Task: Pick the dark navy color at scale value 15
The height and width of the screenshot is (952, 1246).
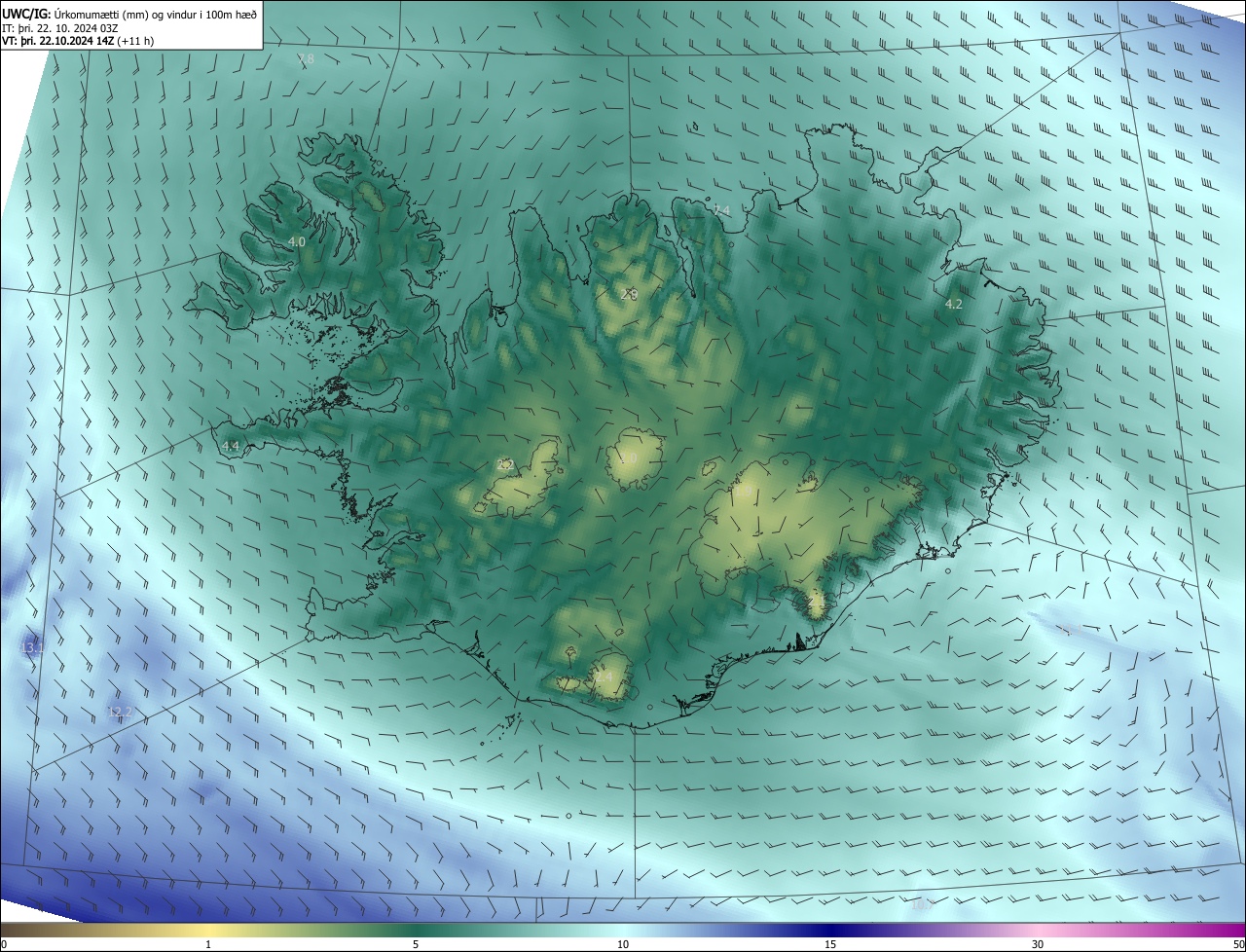Action: pos(830,930)
